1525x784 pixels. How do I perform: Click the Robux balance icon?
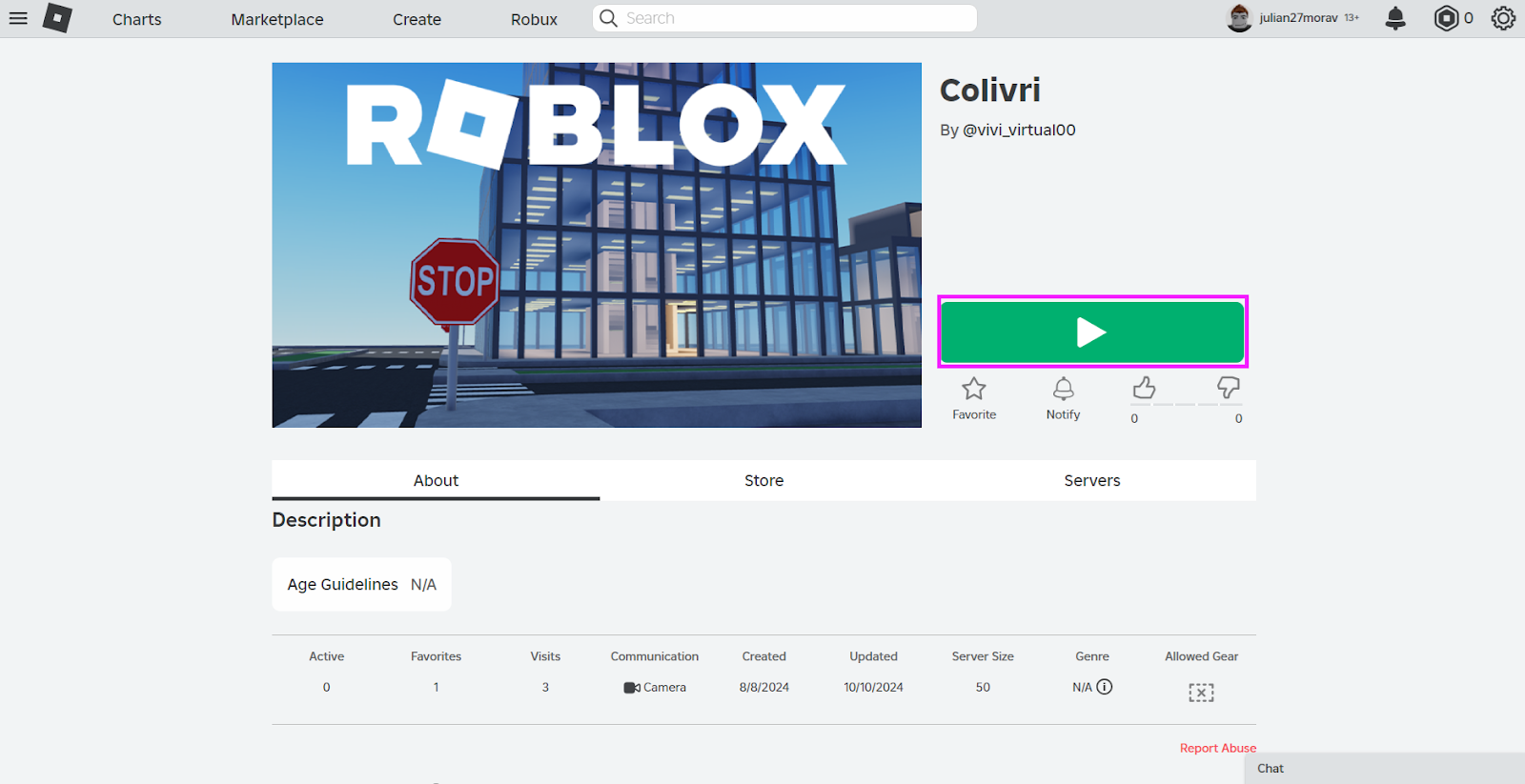(1446, 18)
